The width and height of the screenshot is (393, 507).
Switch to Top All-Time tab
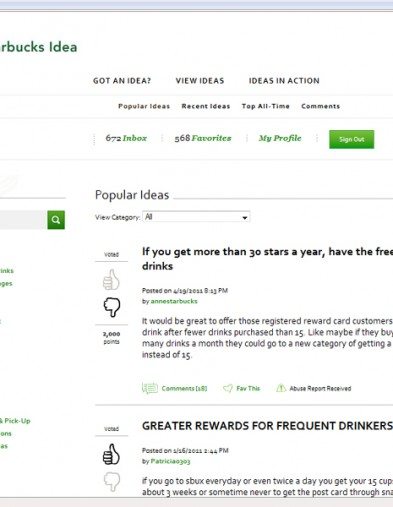click(266, 106)
